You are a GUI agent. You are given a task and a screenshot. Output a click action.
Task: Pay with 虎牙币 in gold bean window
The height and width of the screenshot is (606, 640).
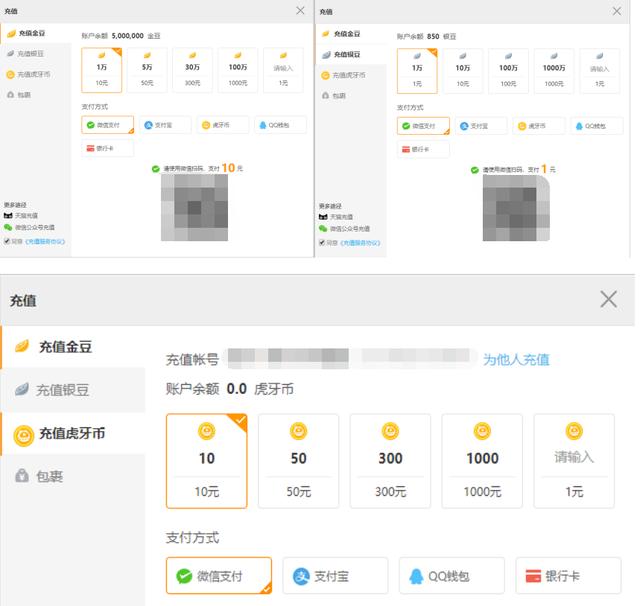click(222, 125)
